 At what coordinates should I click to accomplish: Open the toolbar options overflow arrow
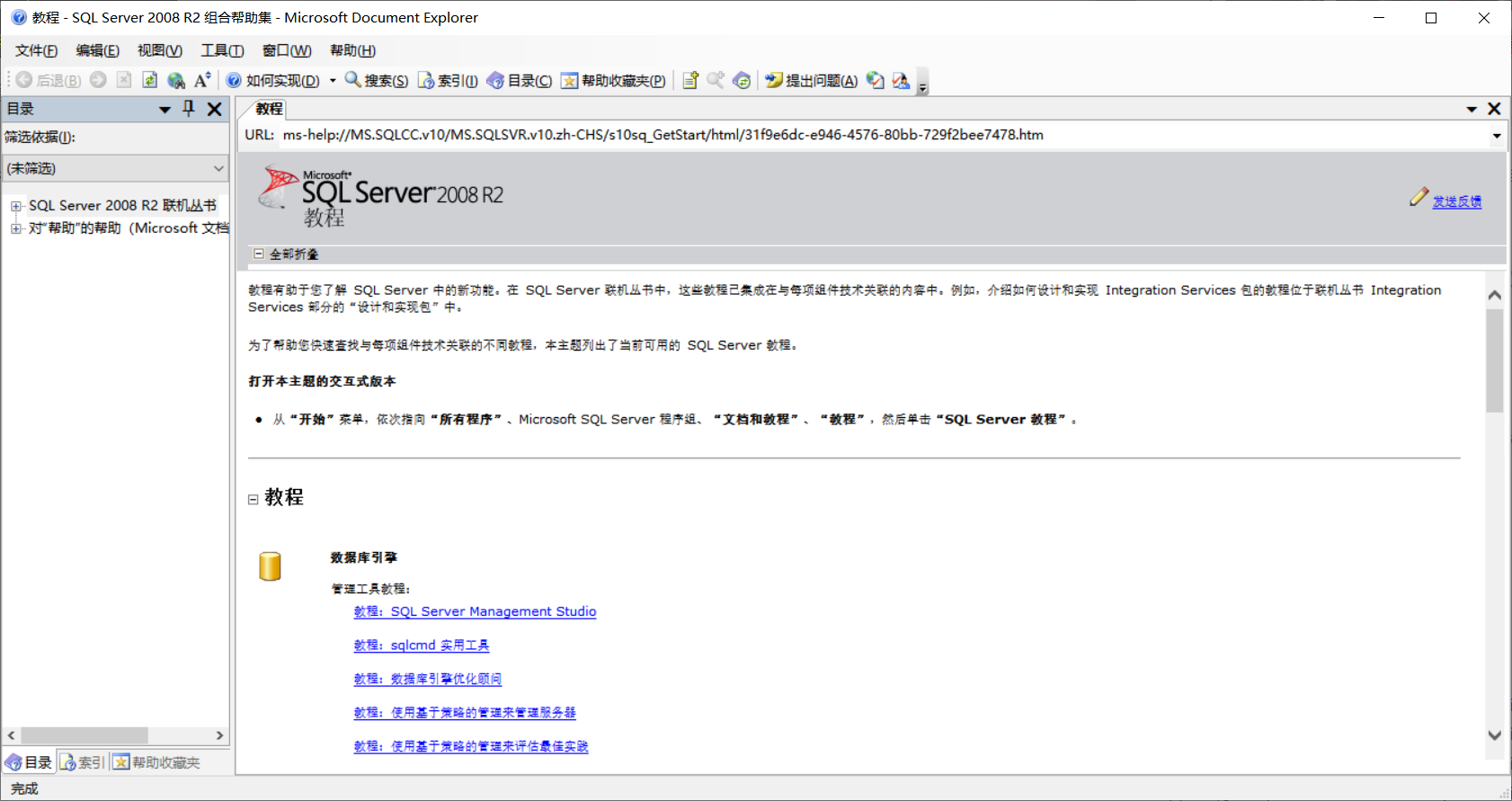[922, 84]
